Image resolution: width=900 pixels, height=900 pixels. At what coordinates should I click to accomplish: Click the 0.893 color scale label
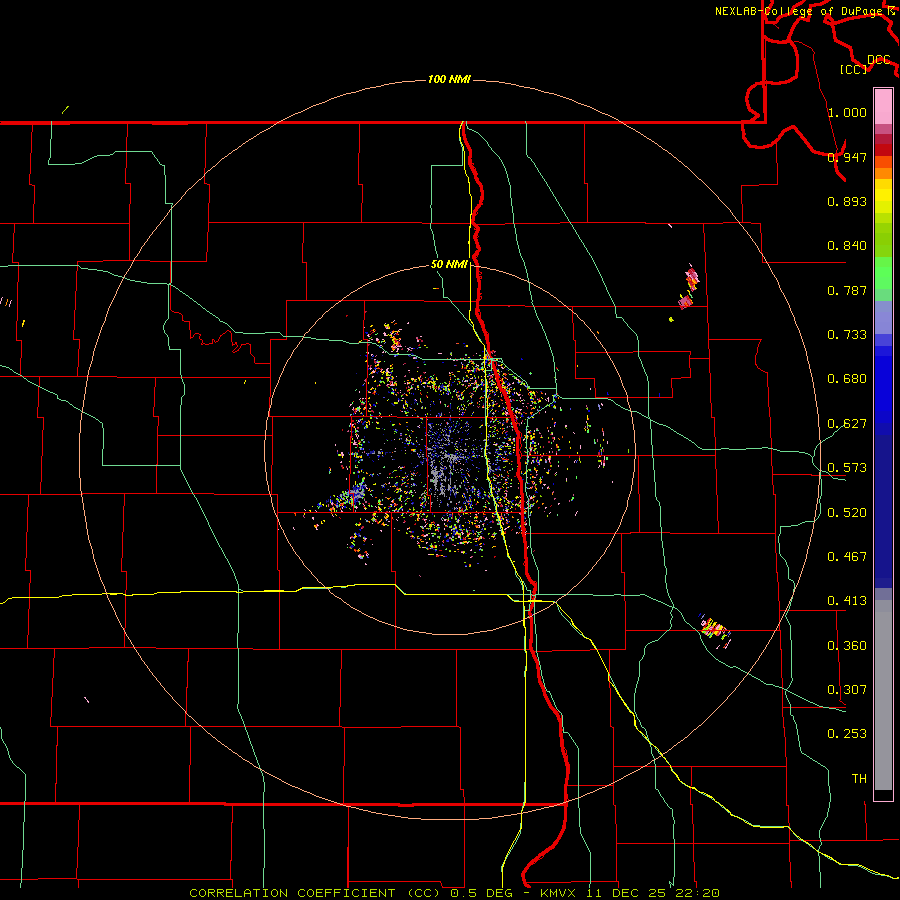(847, 201)
